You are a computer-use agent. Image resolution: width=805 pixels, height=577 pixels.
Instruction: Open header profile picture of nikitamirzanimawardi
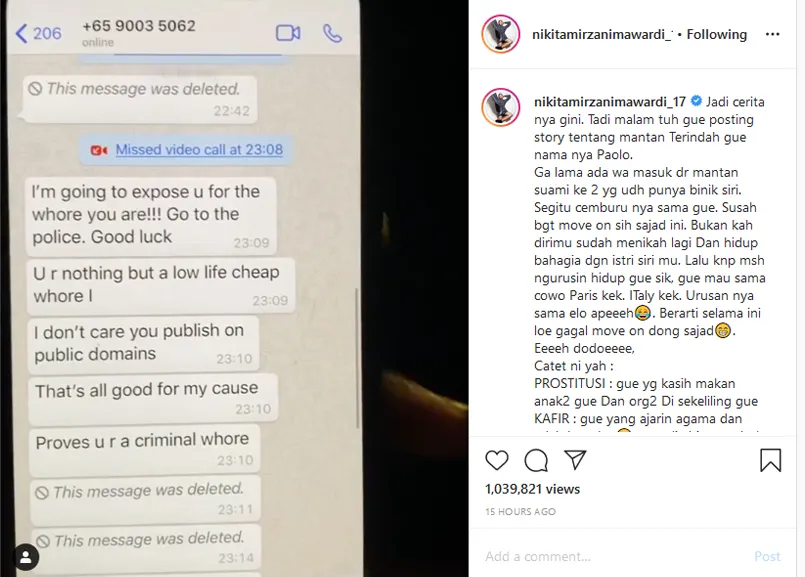501,34
